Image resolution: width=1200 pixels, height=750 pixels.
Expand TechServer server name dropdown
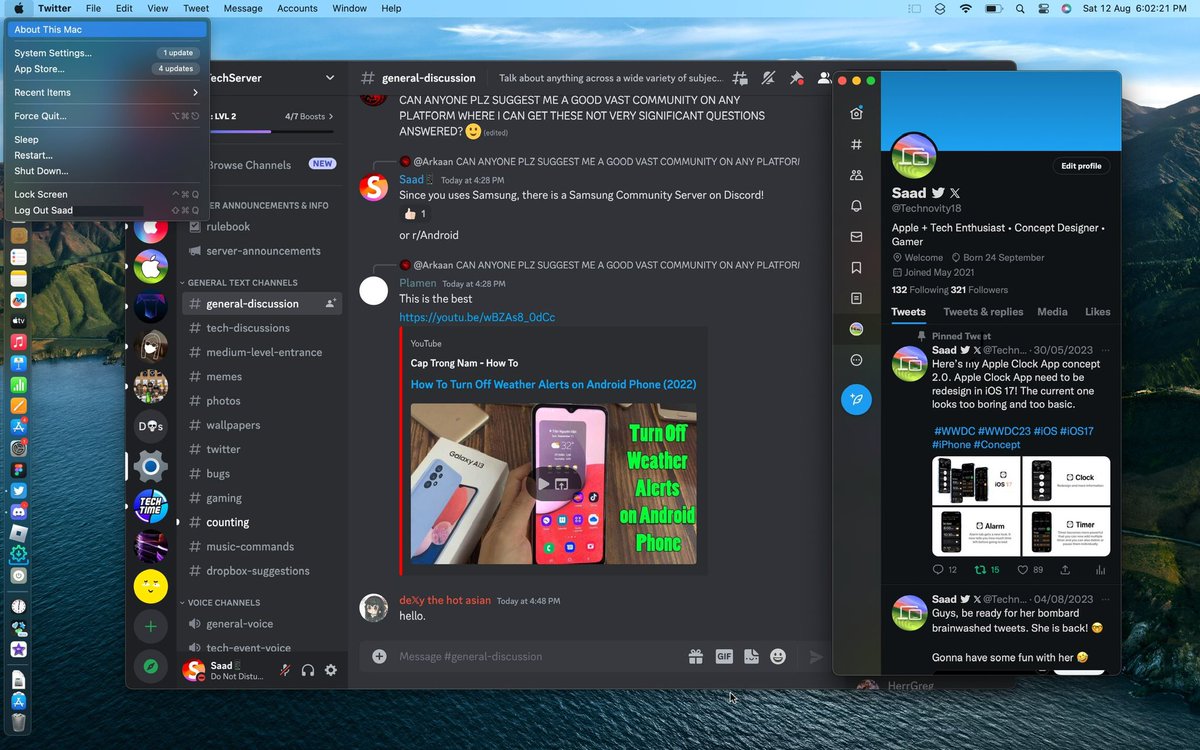(x=330, y=78)
